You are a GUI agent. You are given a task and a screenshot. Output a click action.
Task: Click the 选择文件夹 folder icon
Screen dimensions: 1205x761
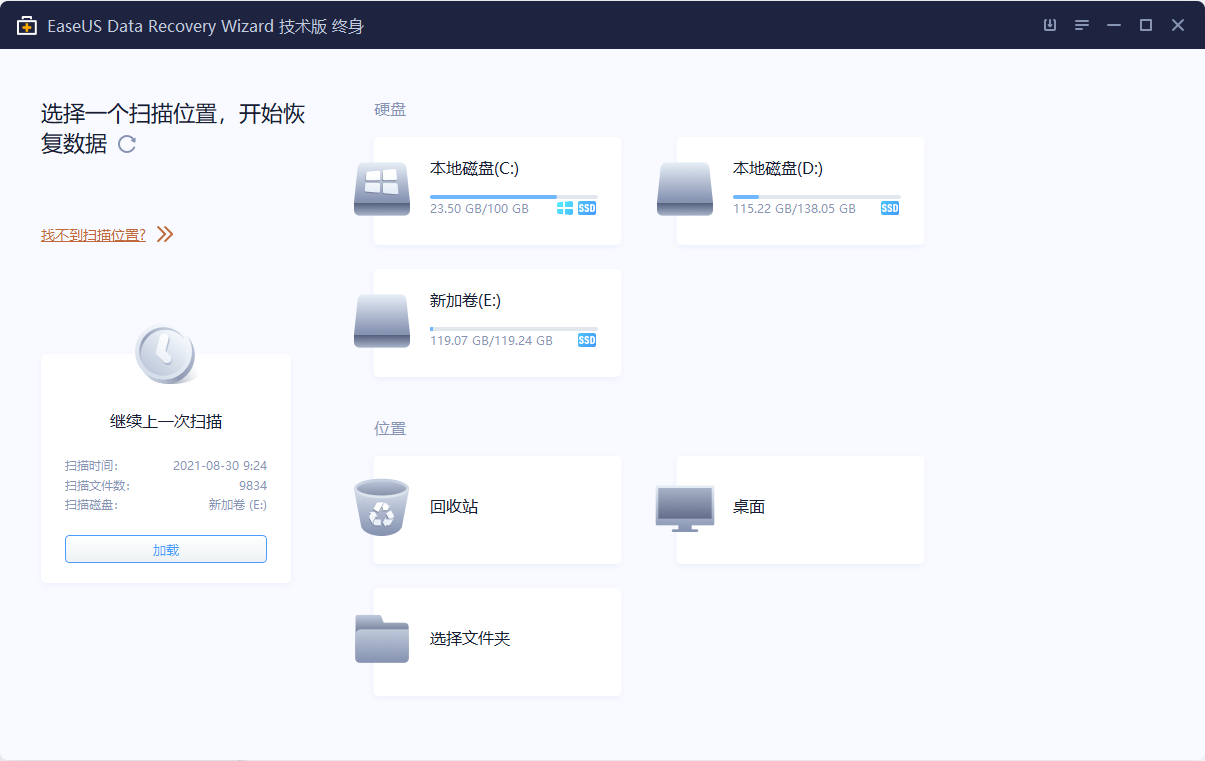382,639
